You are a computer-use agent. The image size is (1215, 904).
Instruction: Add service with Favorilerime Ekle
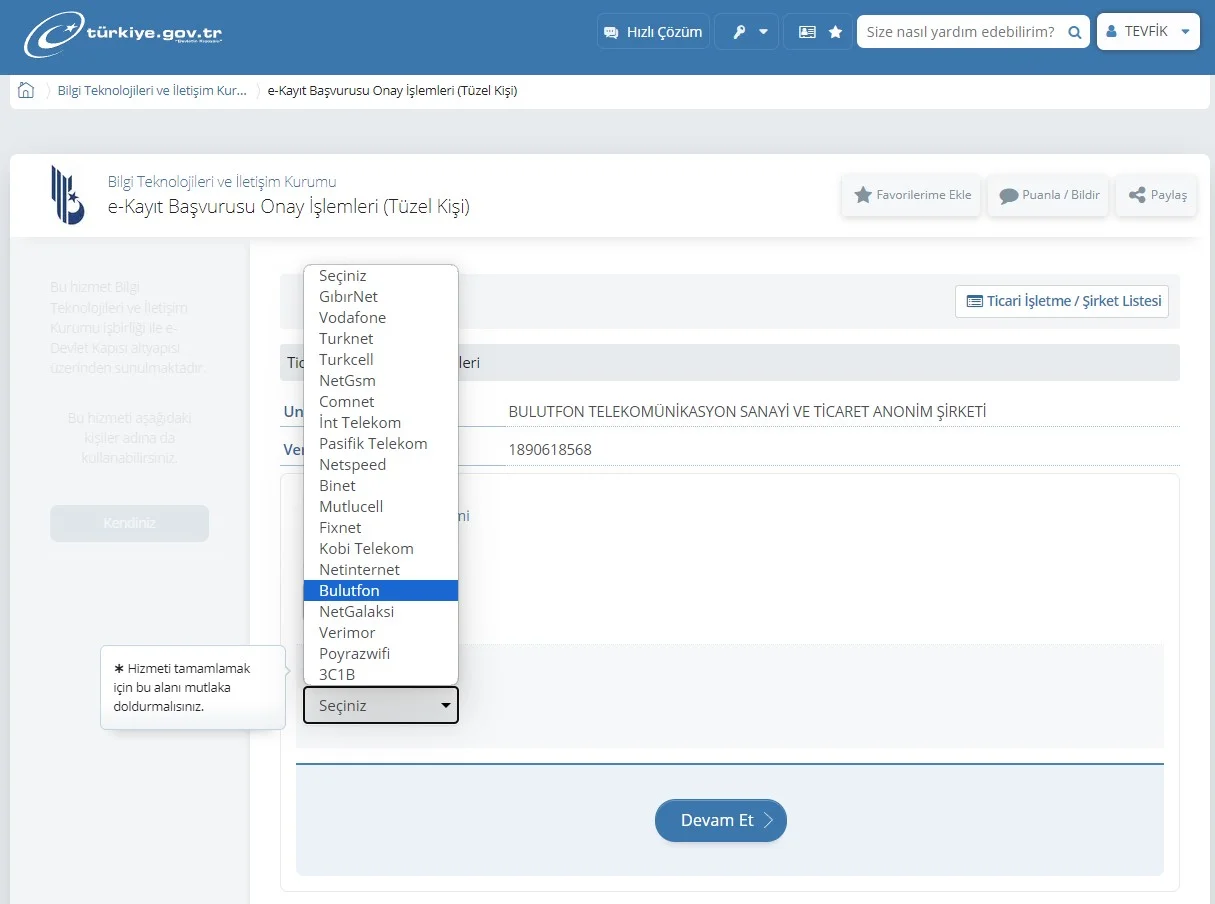pyautogui.click(x=912, y=195)
